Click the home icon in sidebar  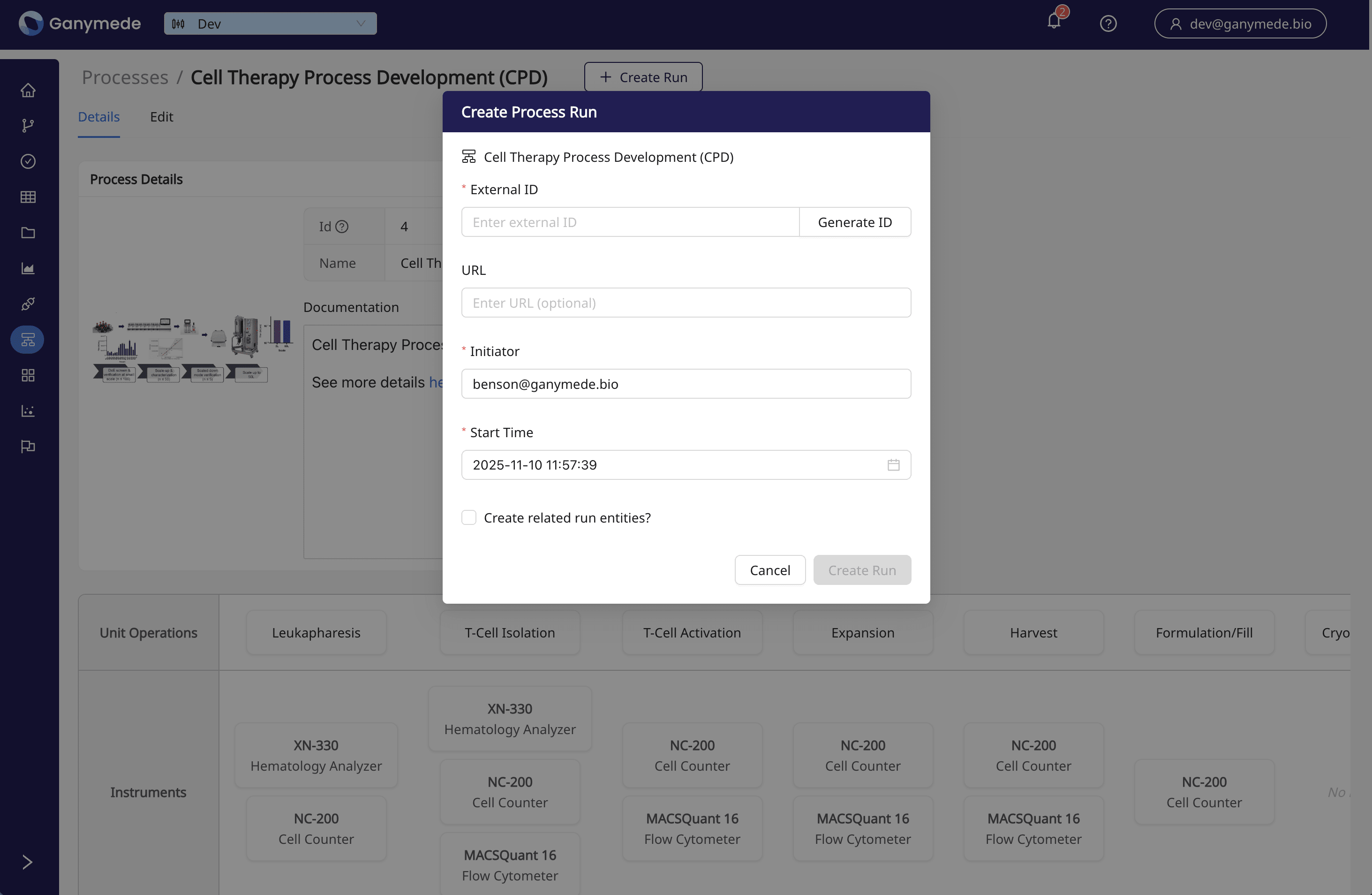(x=28, y=91)
